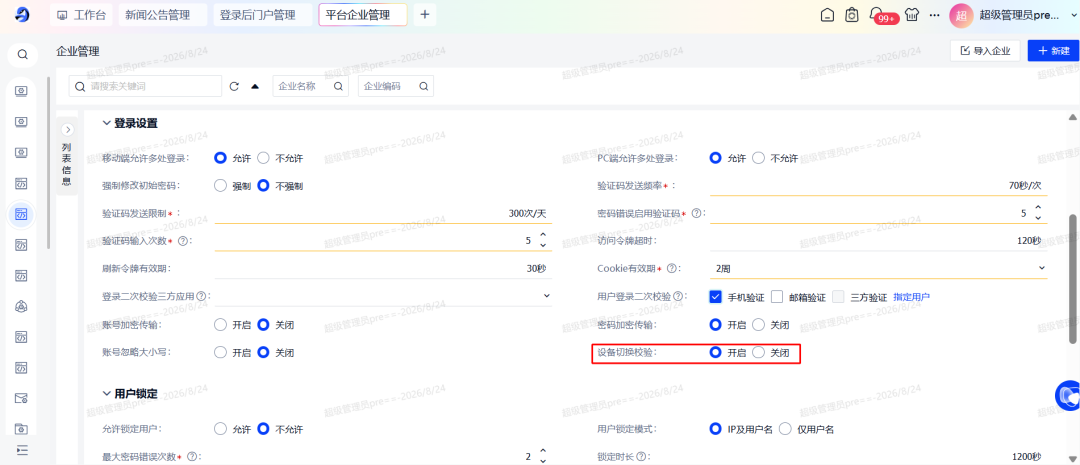Increase the 密码错误启用验证码 stepper value
The height and width of the screenshot is (465, 1080).
pos(1038,209)
